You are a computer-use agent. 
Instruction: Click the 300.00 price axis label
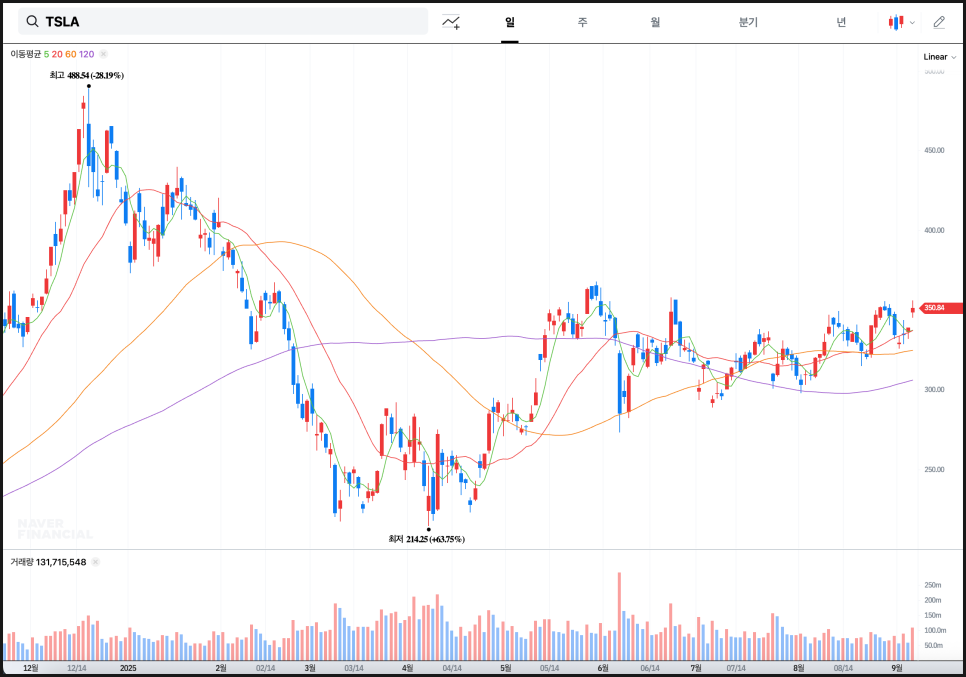934,389
